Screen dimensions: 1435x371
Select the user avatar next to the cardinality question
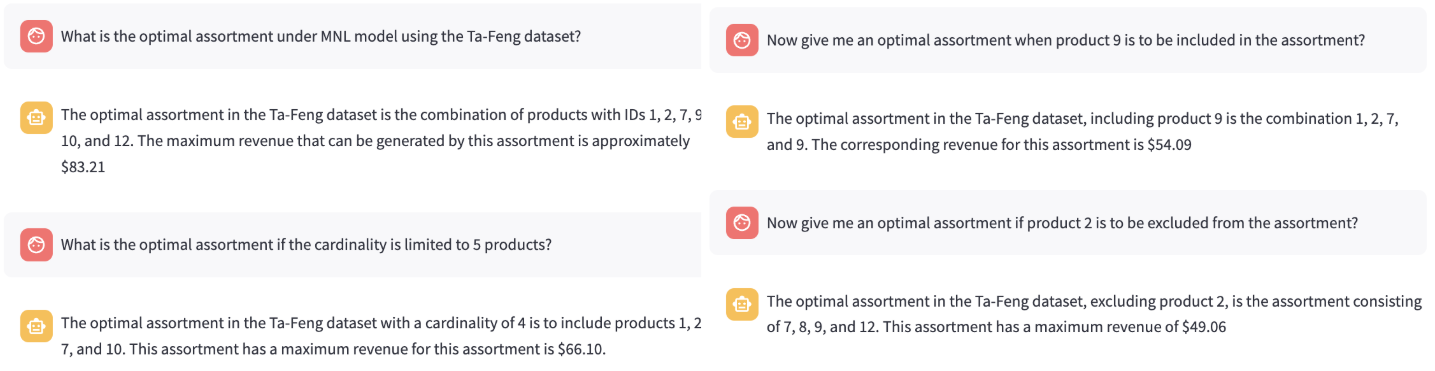point(36,245)
